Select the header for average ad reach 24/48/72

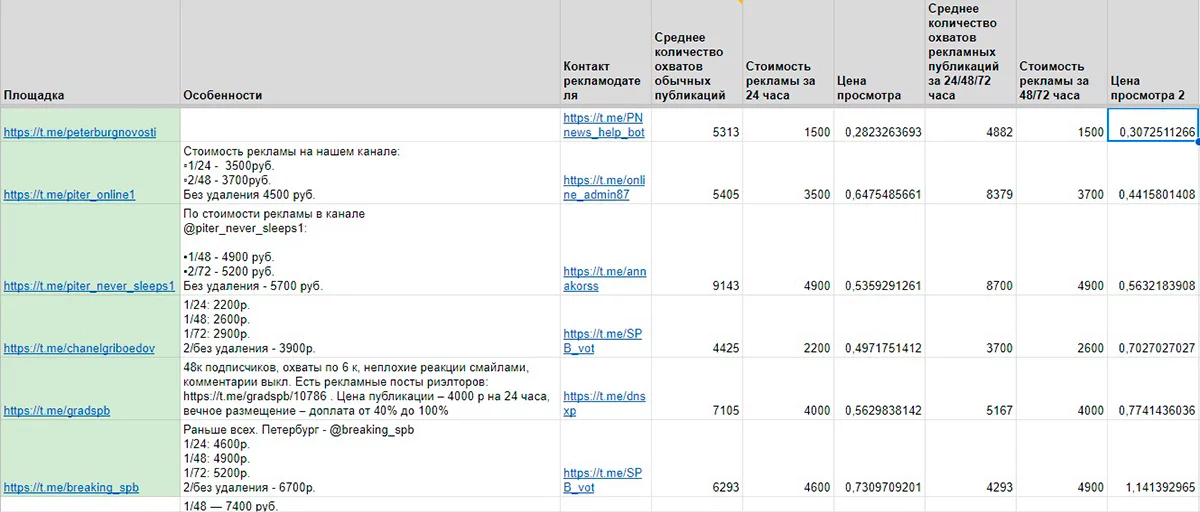pyautogui.click(x=969, y=52)
